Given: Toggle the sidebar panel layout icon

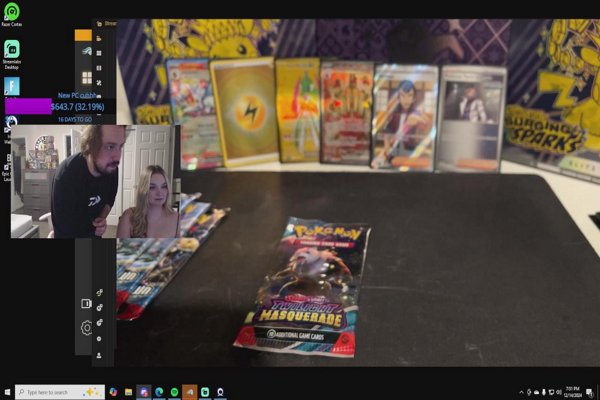Looking at the screenshot, I should (86, 304).
